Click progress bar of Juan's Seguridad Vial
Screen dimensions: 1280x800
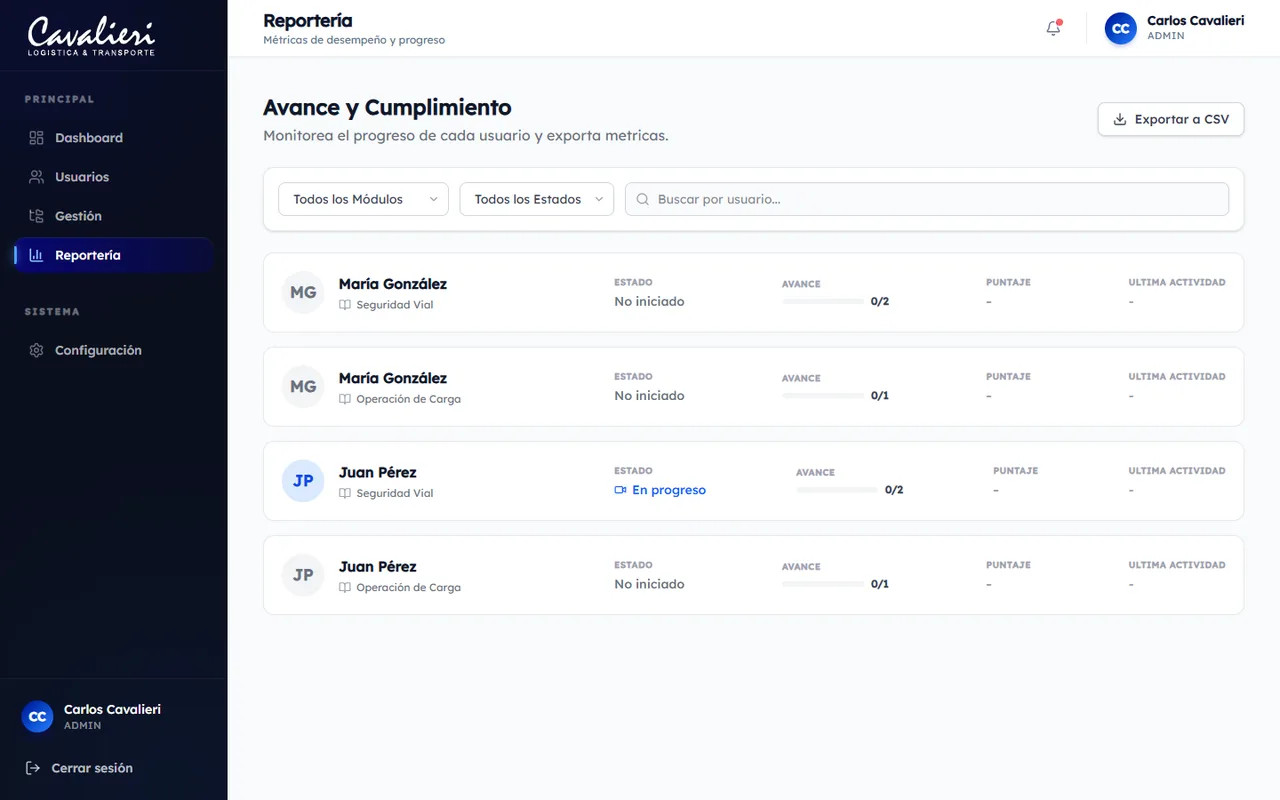click(x=837, y=490)
